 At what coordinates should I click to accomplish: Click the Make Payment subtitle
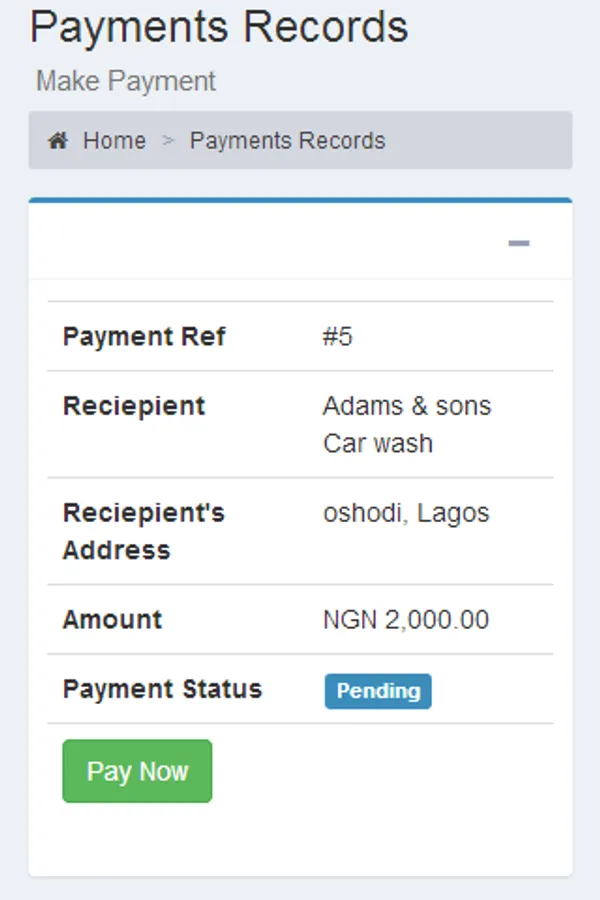click(x=125, y=81)
